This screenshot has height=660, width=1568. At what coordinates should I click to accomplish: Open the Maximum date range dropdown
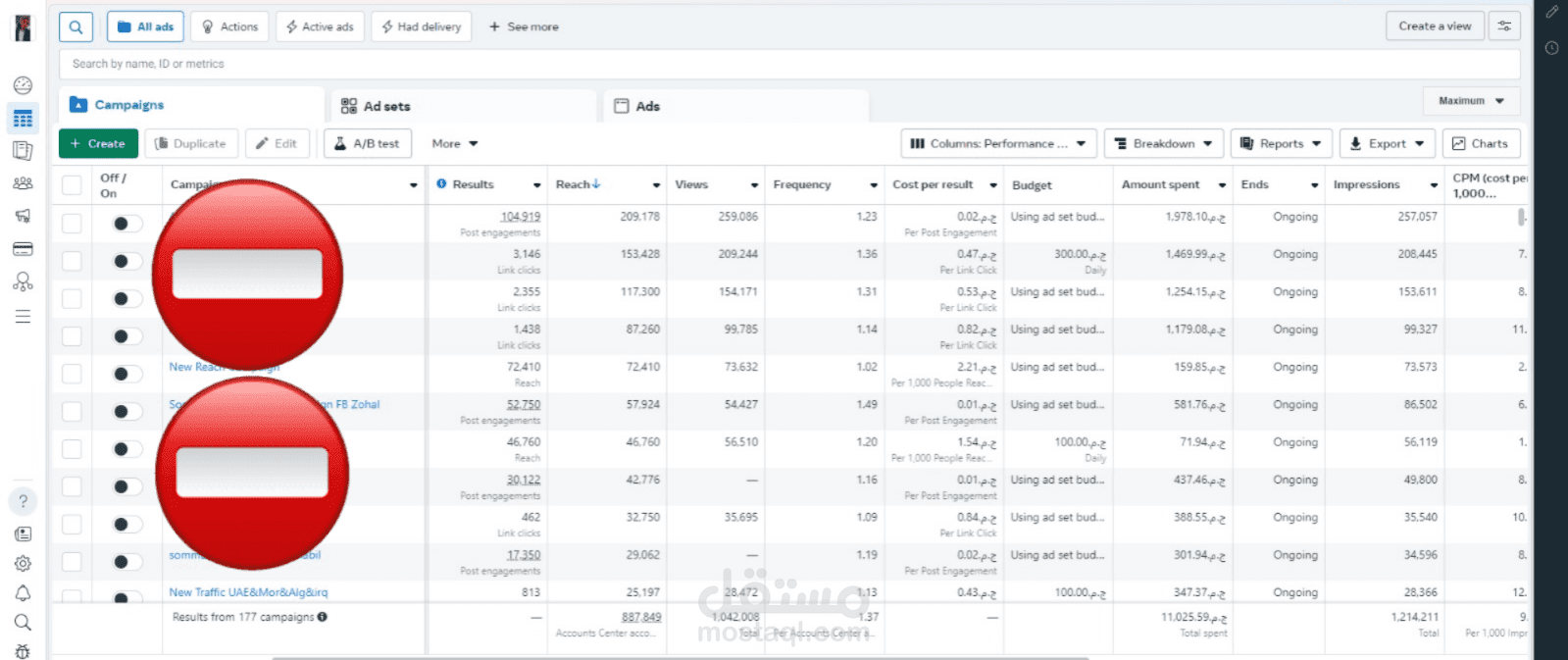[1471, 101]
